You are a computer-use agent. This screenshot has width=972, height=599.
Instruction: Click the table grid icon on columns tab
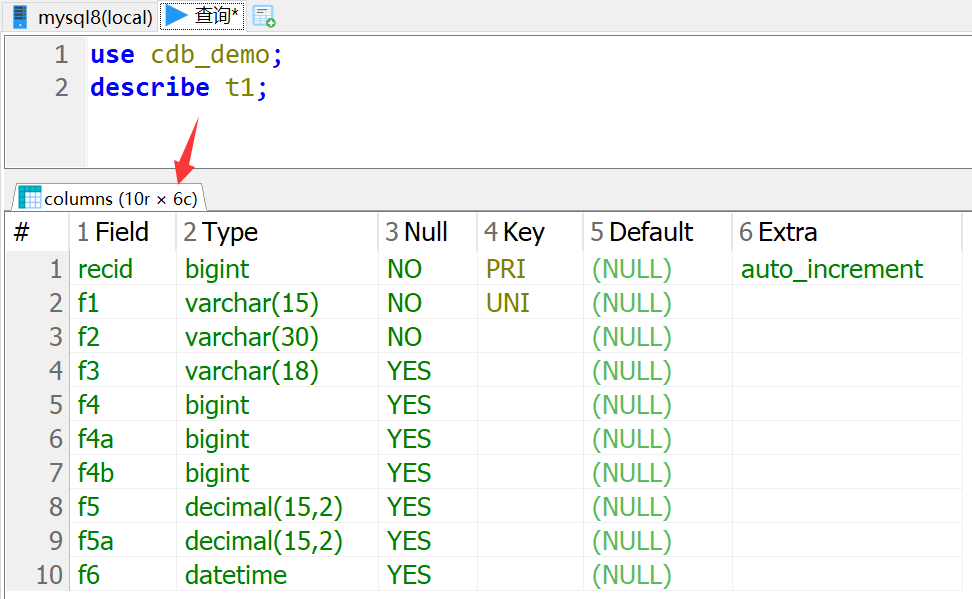(x=29, y=197)
